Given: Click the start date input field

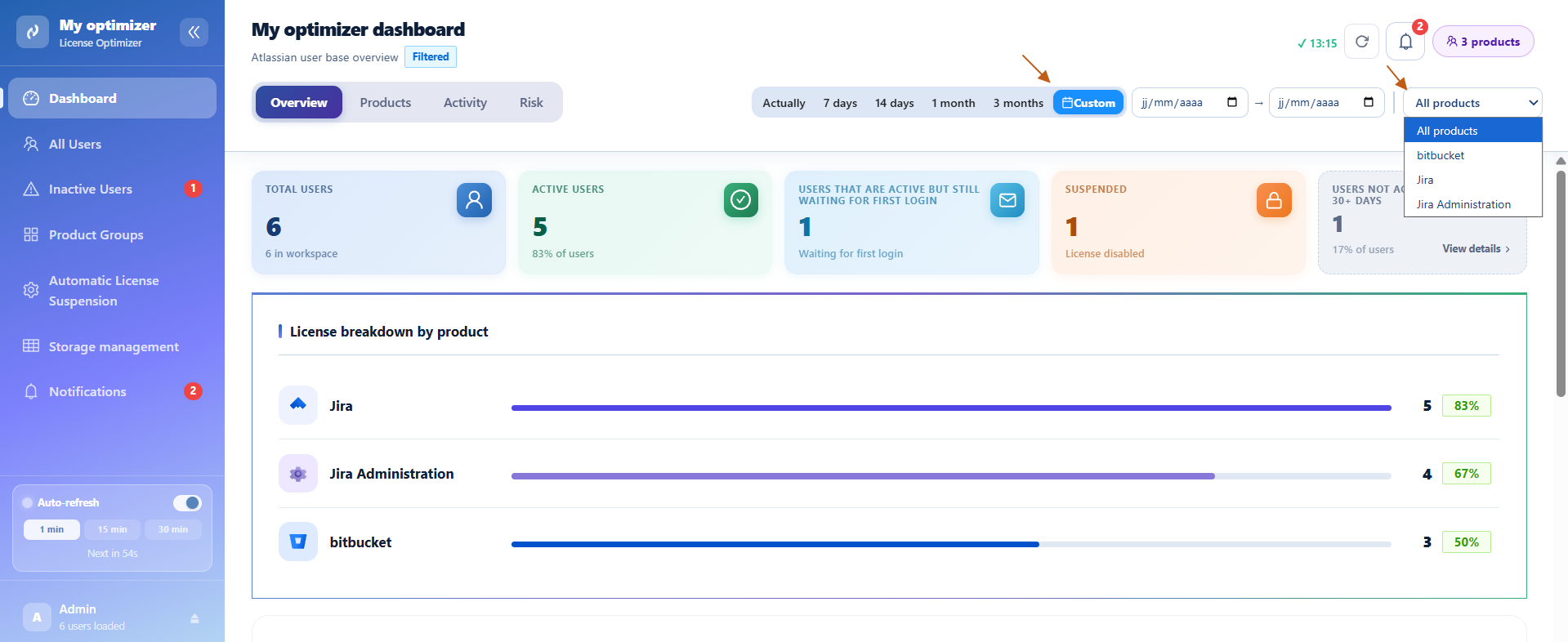Looking at the screenshot, I should coord(1190,103).
